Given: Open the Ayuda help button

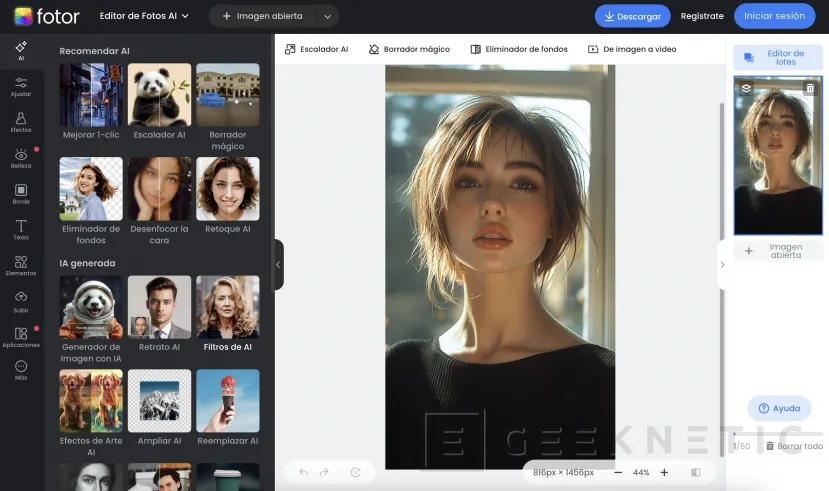Looking at the screenshot, I should 779,409.
